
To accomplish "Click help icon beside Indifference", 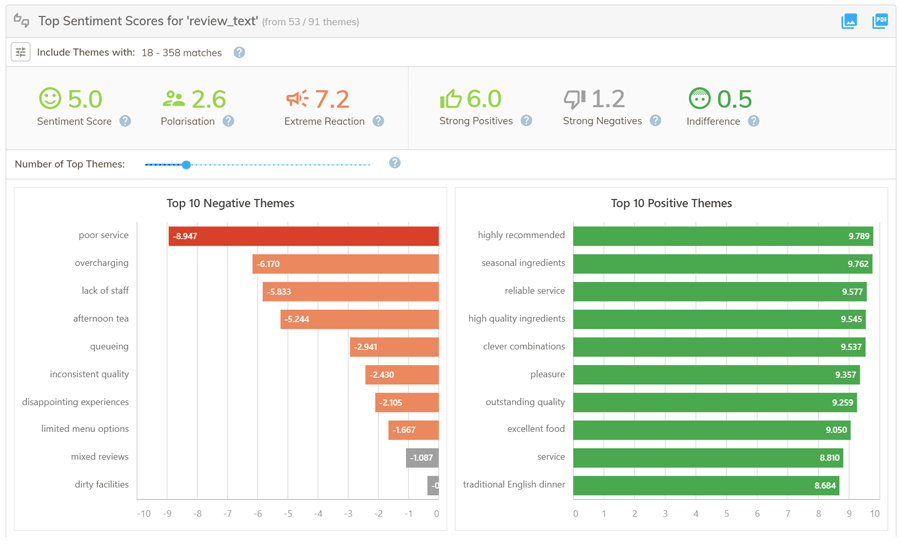I will pyautogui.click(x=754, y=121).
